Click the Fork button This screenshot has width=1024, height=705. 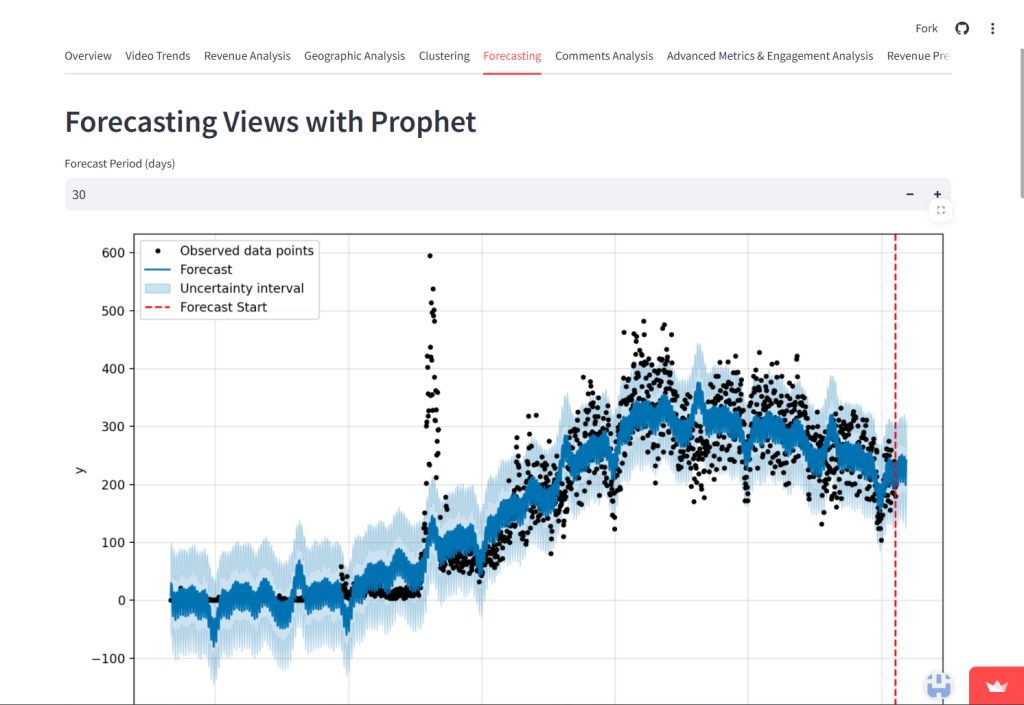click(x=927, y=28)
